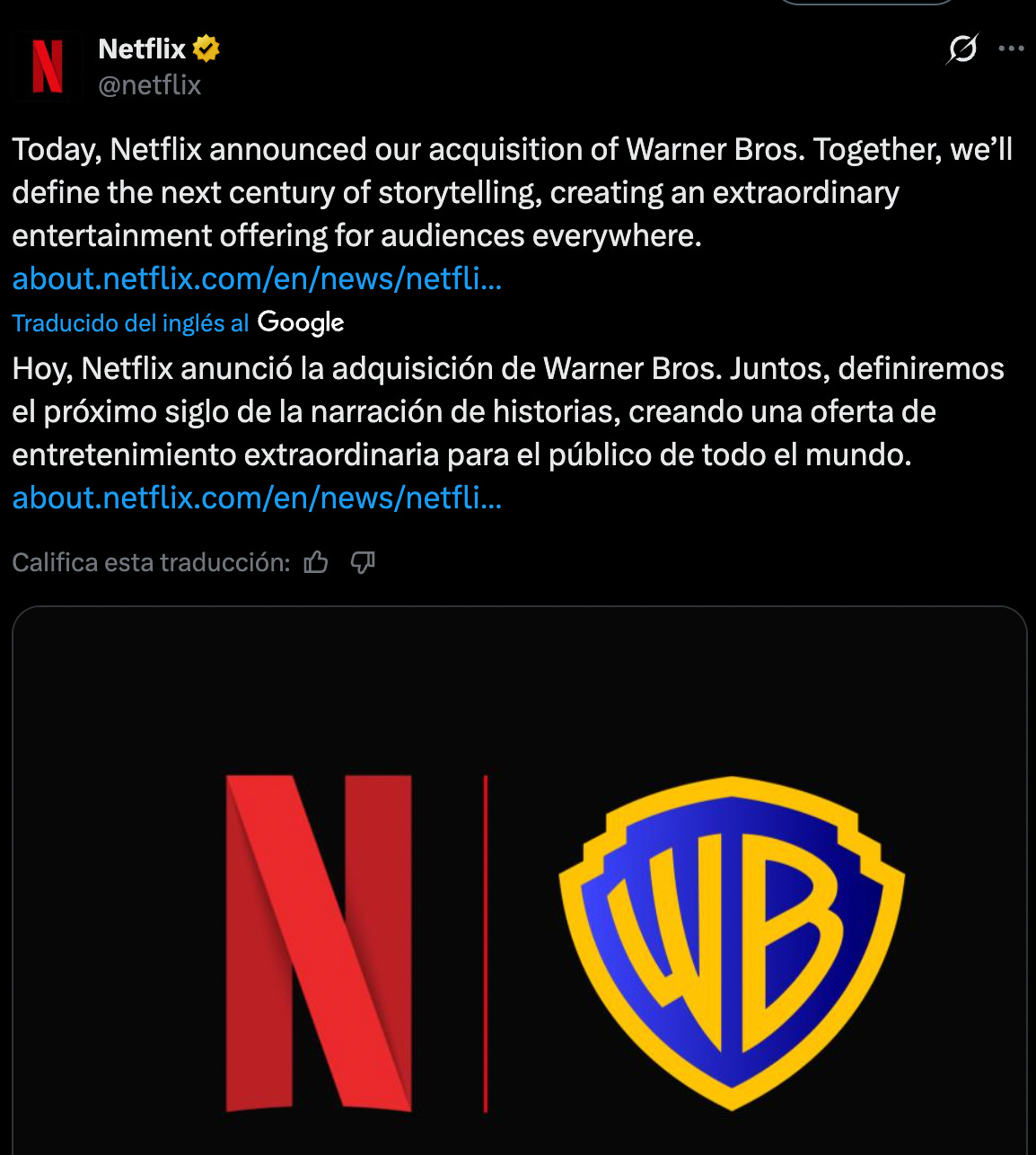This screenshot has width=1036, height=1155.
Task: Open the Netflix profile avatar
Action: click(x=48, y=66)
